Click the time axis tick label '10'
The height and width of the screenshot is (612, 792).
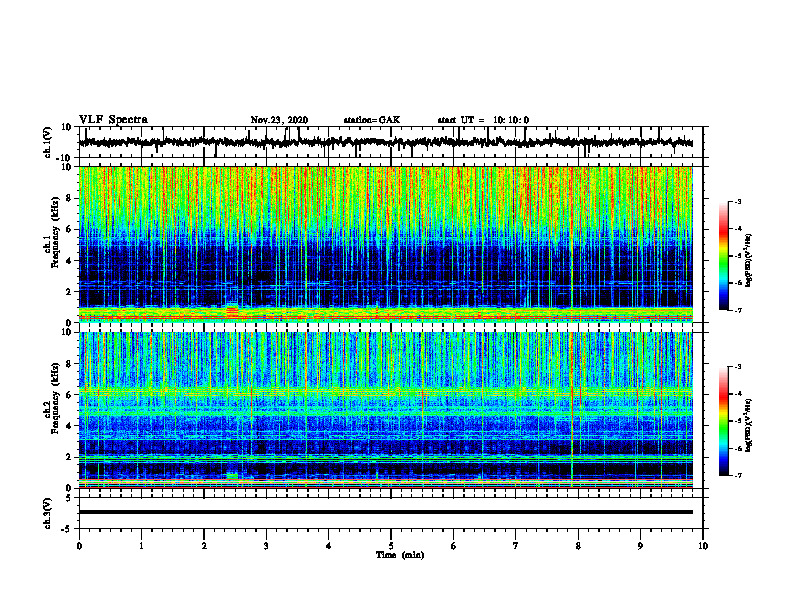[703, 546]
